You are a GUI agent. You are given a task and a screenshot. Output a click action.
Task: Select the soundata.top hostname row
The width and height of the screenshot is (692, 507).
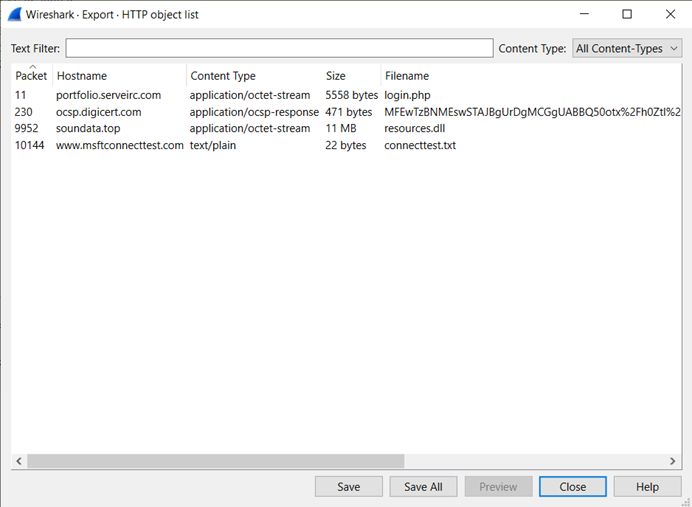(88, 128)
